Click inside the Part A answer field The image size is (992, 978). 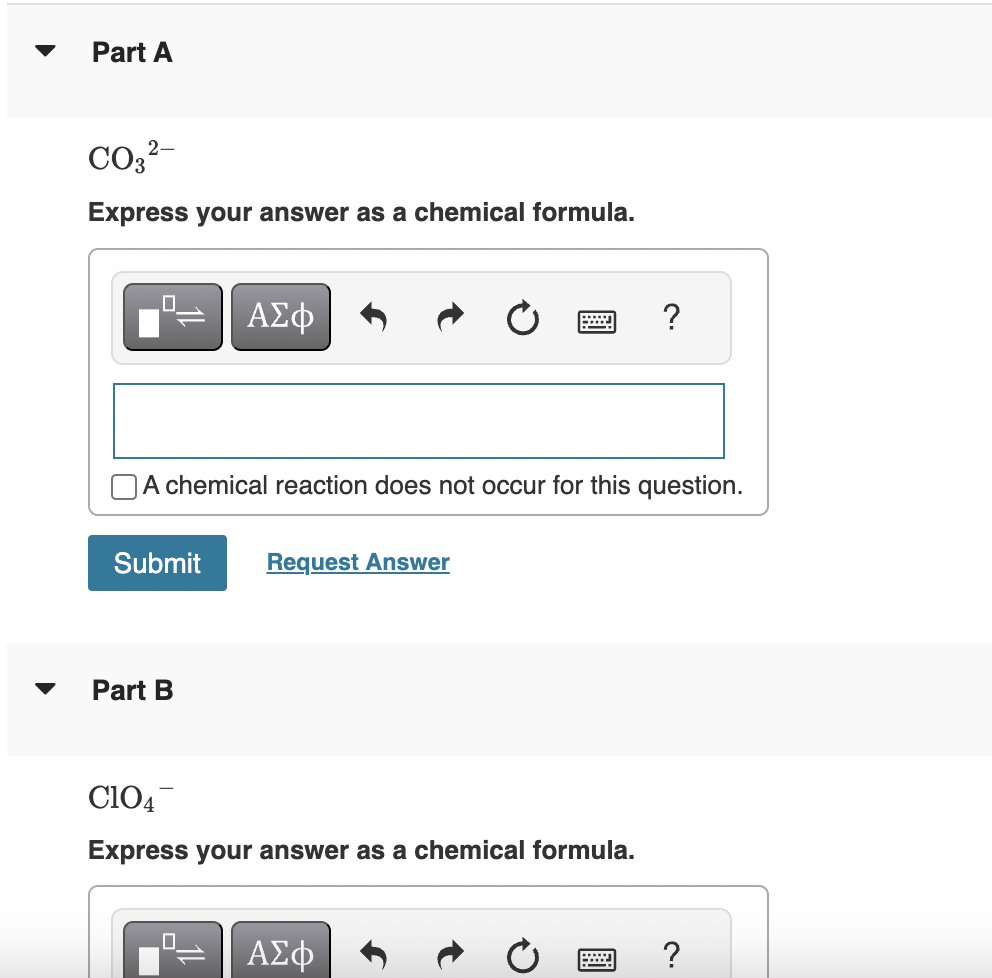coord(418,420)
